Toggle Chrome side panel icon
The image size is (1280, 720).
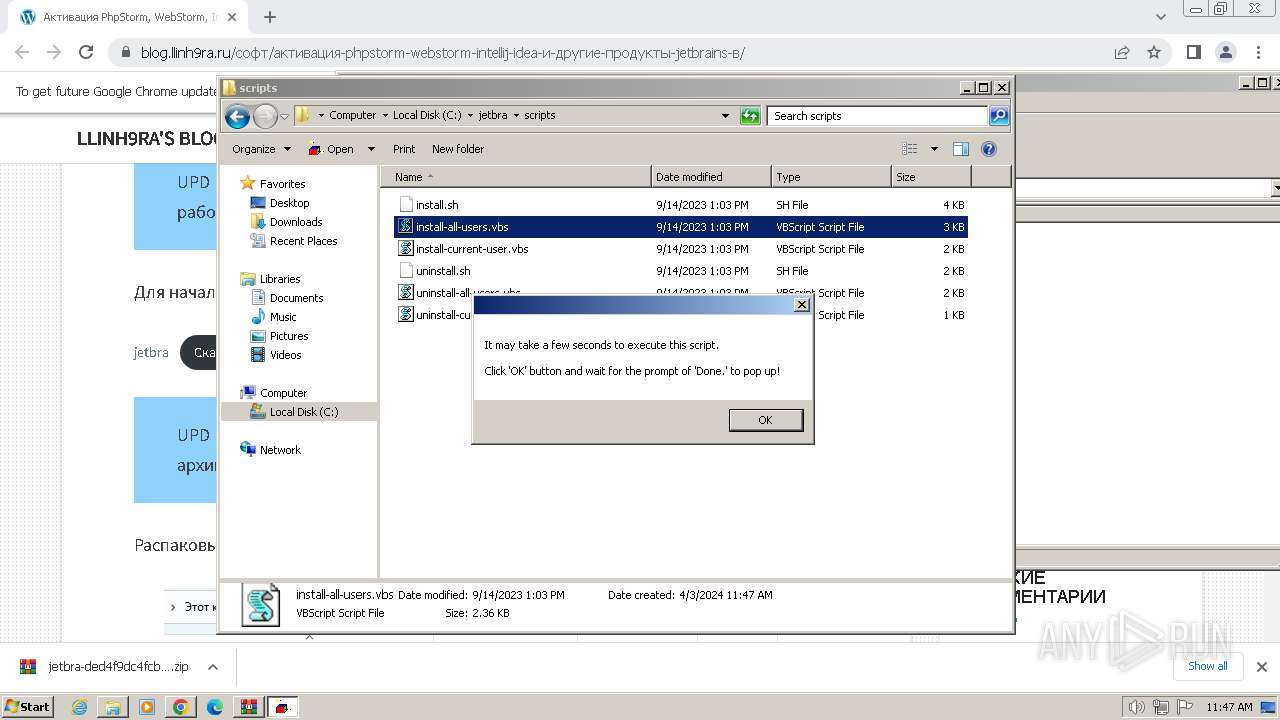point(1194,52)
